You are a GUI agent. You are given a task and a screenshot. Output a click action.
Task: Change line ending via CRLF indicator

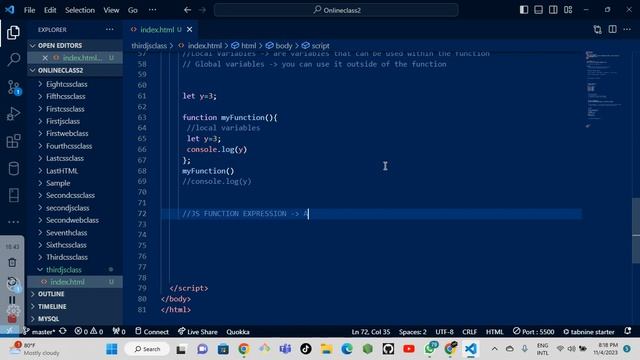coord(469,332)
